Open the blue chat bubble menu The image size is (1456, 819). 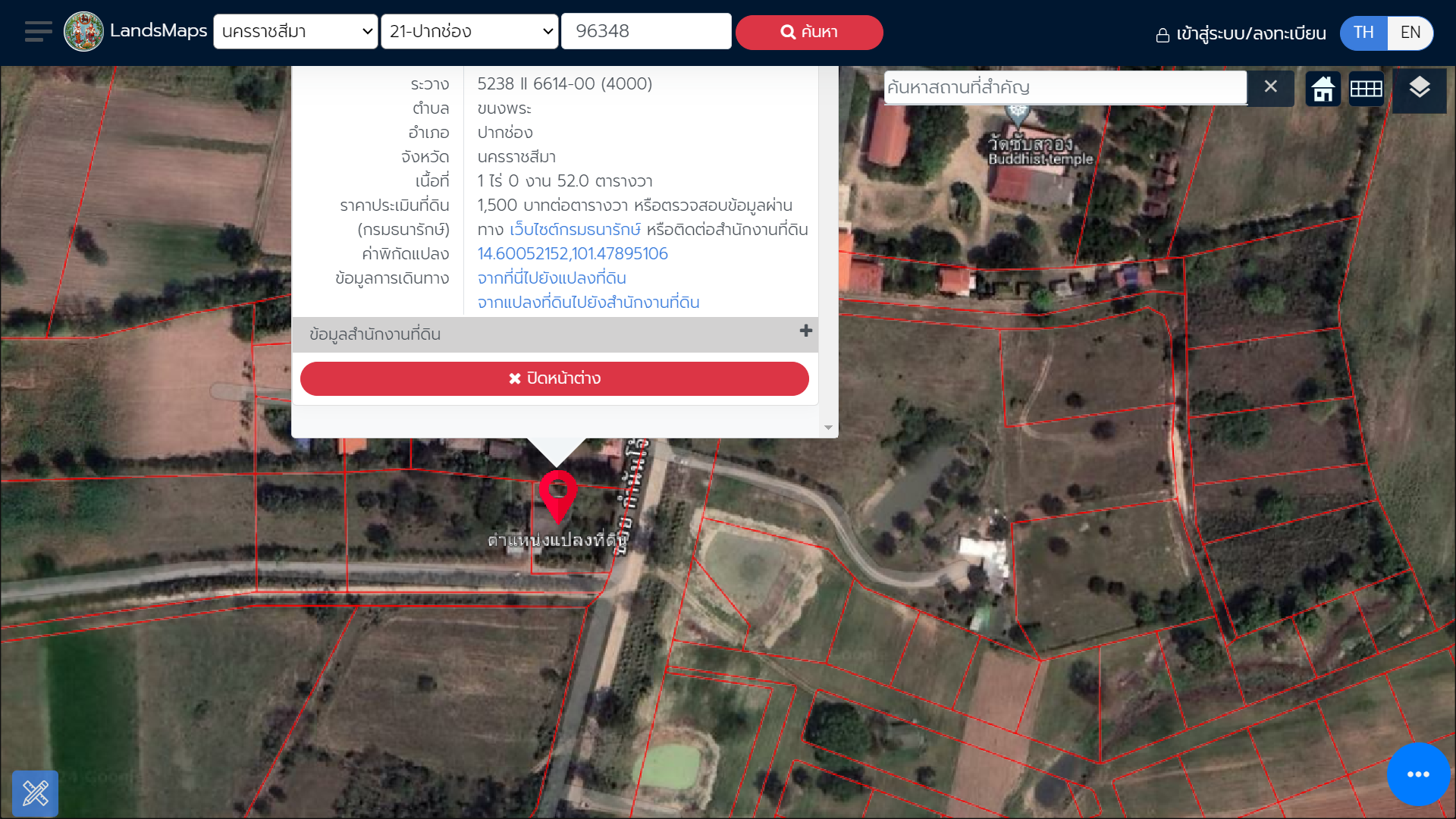1417,774
